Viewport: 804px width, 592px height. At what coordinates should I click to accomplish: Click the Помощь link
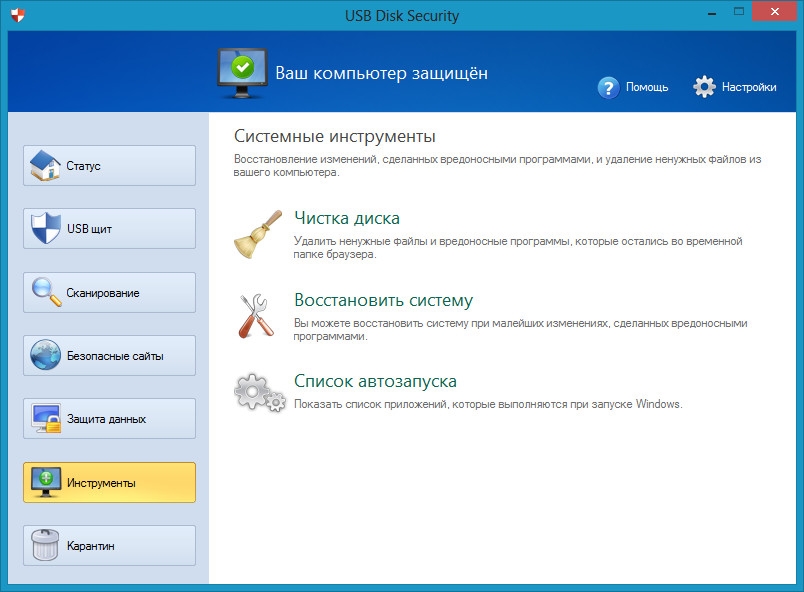coord(647,87)
